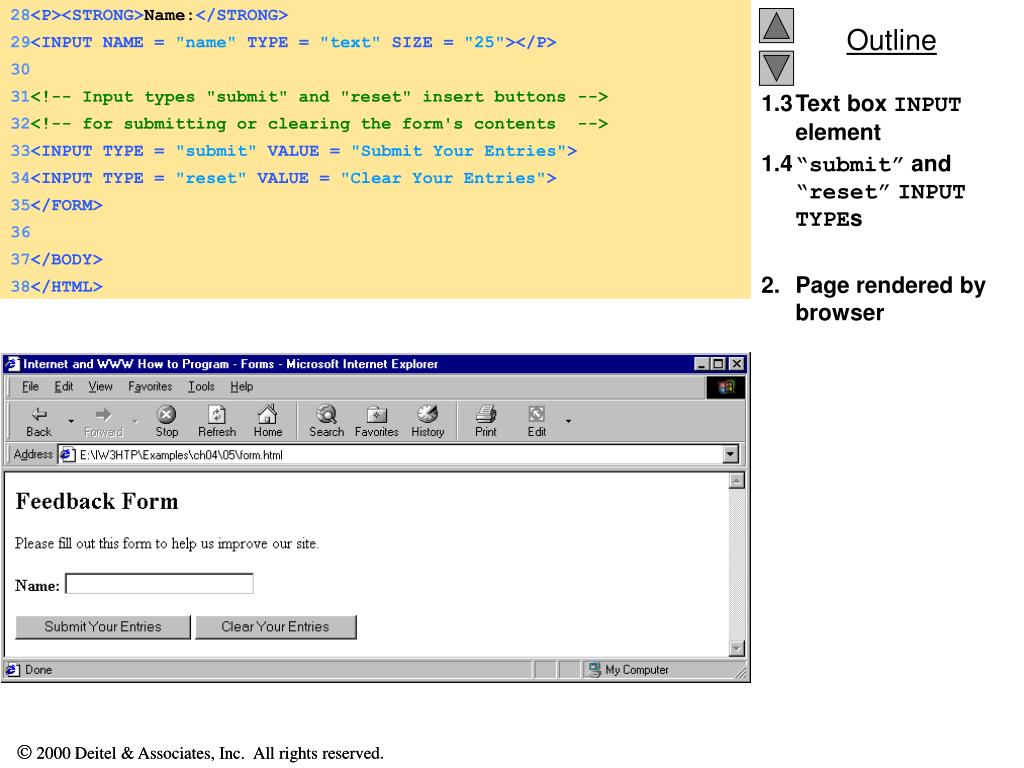Screen dimensions: 1024x768
Task: Close the Internet Explorer window
Action: pyautogui.click(x=736, y=364)
